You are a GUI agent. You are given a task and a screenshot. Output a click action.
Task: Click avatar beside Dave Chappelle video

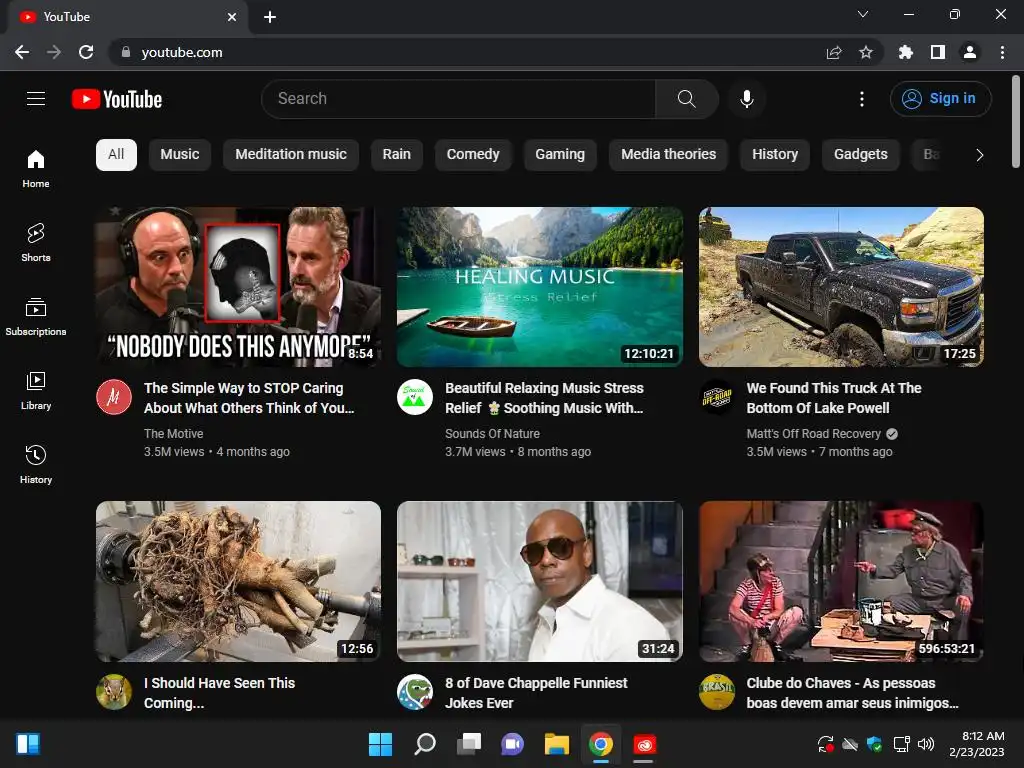(415, 692)
